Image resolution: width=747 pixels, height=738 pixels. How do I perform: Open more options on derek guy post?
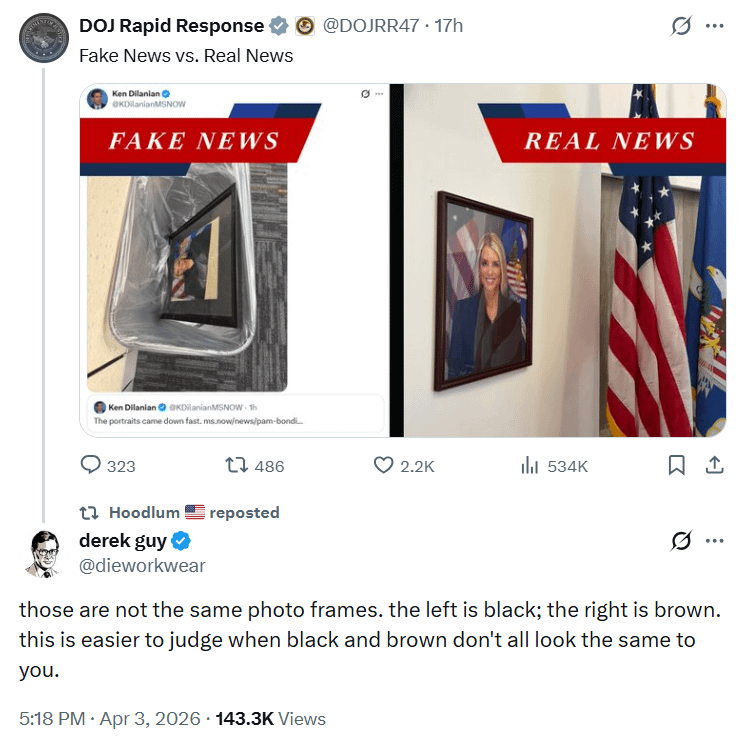click(x=714, y=541)
